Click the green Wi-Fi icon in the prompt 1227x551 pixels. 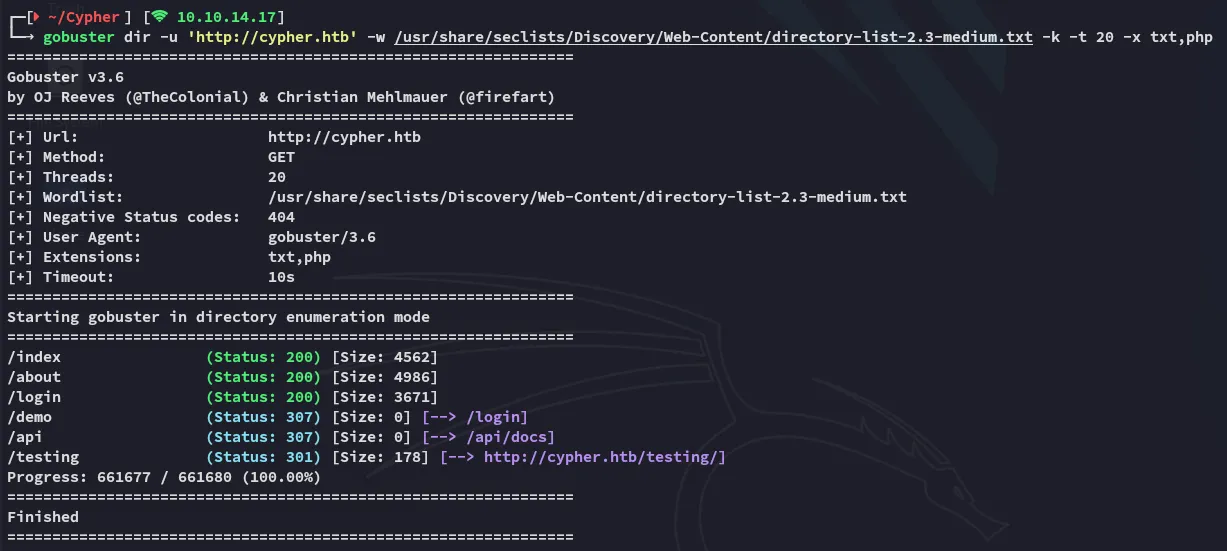click(x=160, y=17)
